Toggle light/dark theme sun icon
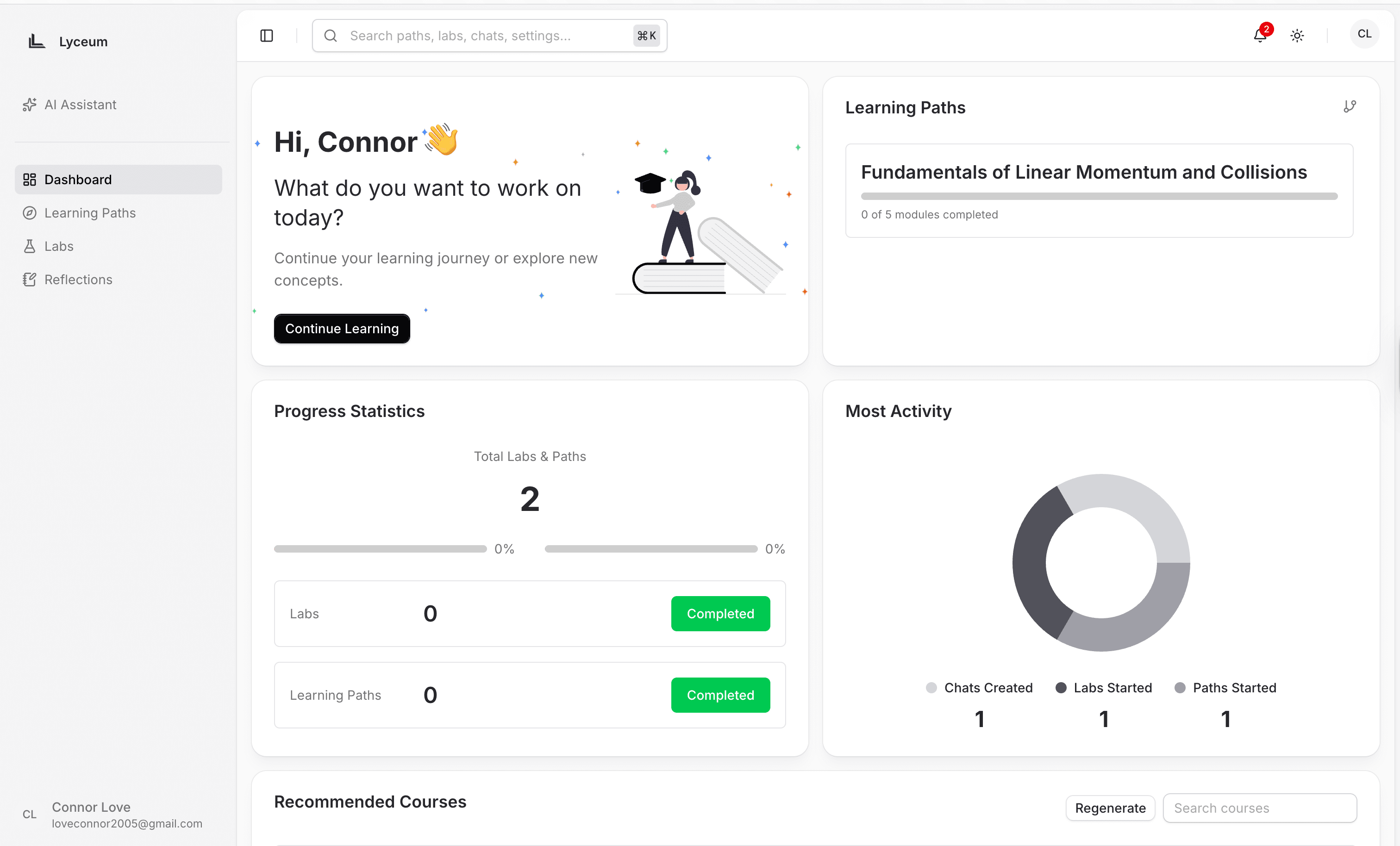 [x=1297, y=36]
